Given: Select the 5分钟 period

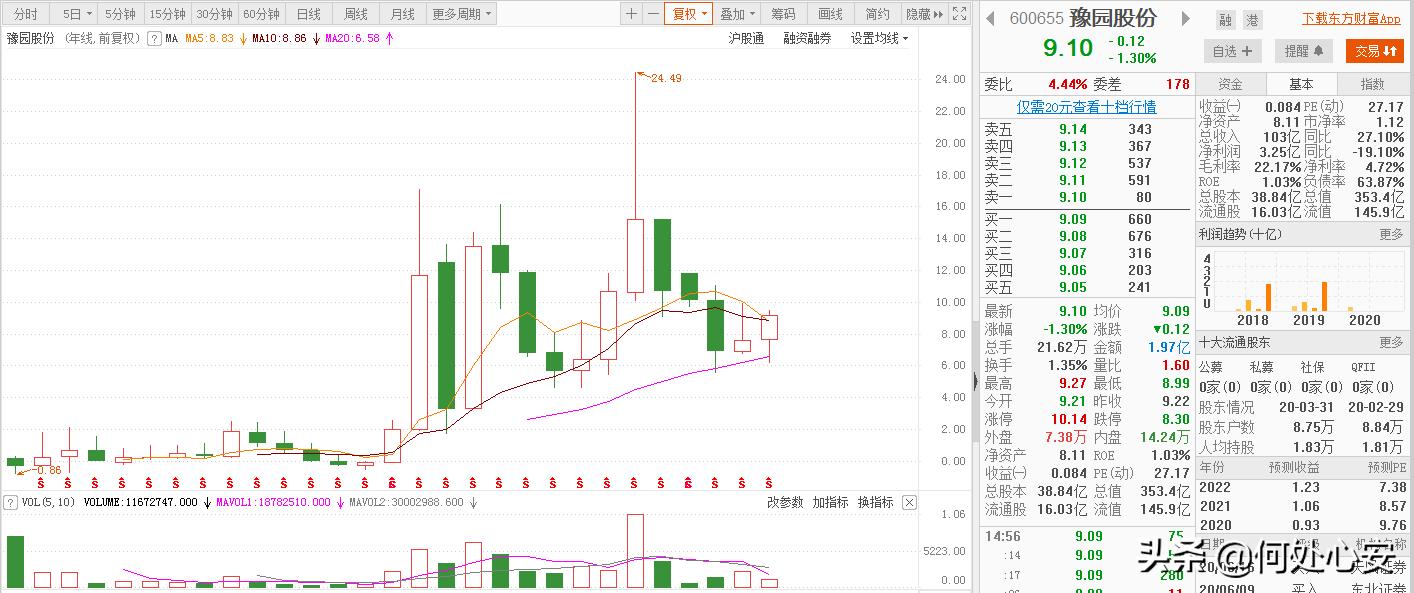Looking at the screenshot, I should click(x=120, y=14).
